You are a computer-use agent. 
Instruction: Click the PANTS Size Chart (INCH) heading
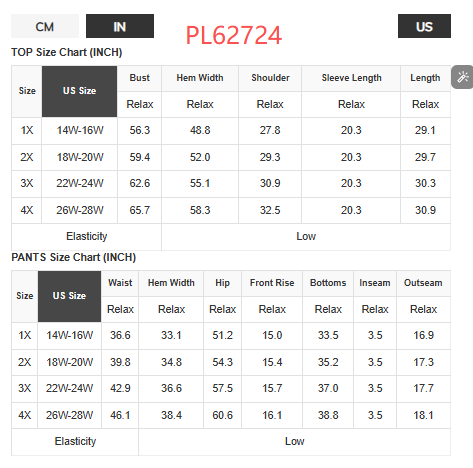73,257
